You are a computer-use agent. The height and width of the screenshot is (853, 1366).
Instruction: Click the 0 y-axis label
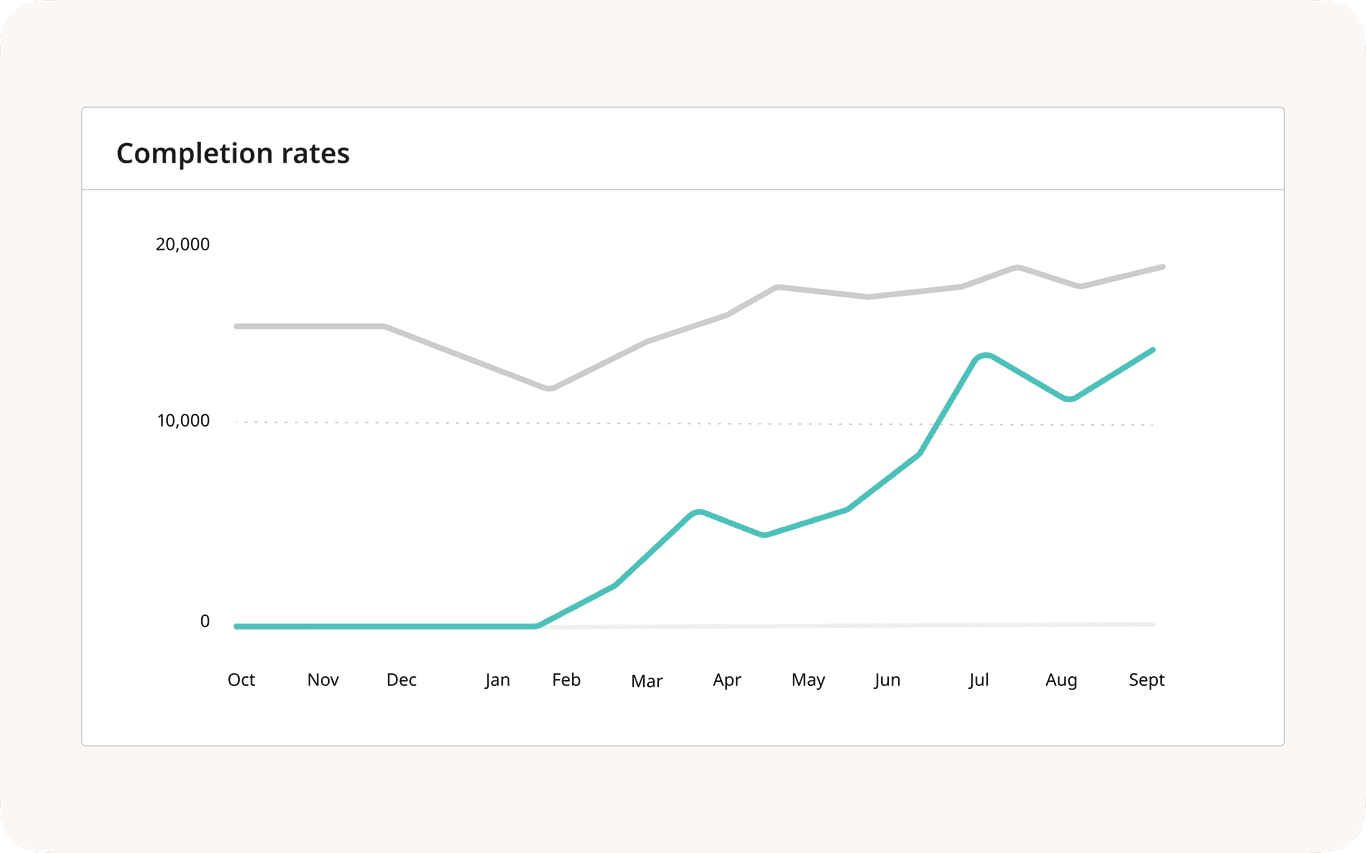205,621
